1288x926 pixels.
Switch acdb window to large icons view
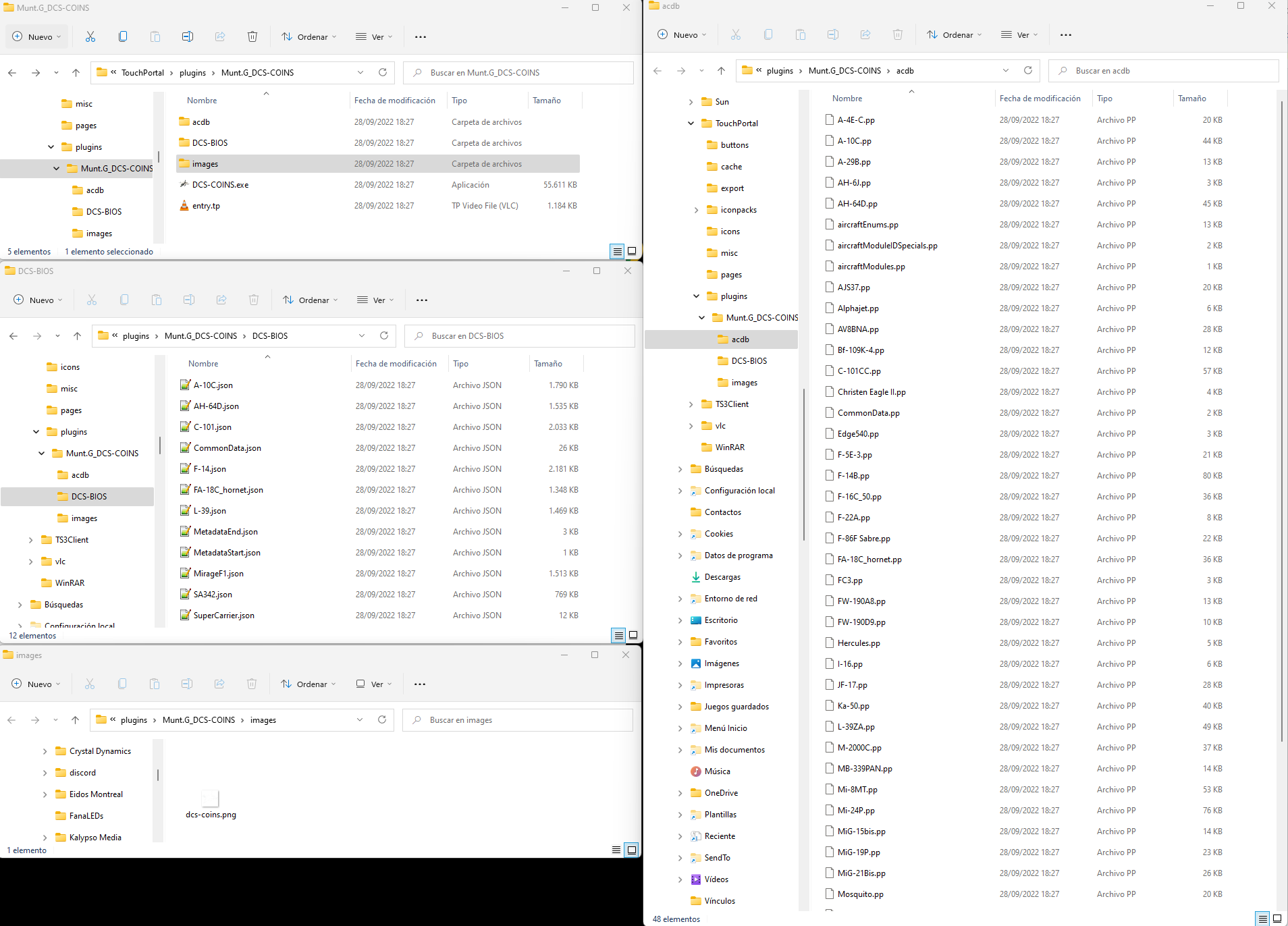(x=1277, y=919)
